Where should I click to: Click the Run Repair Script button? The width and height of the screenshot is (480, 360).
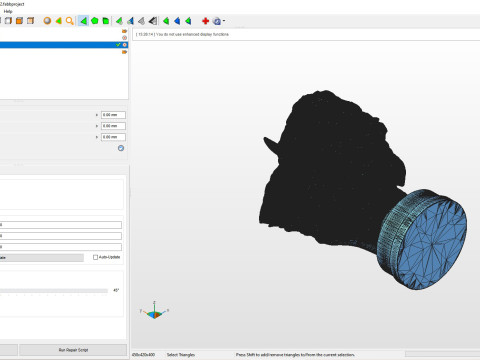73,350
